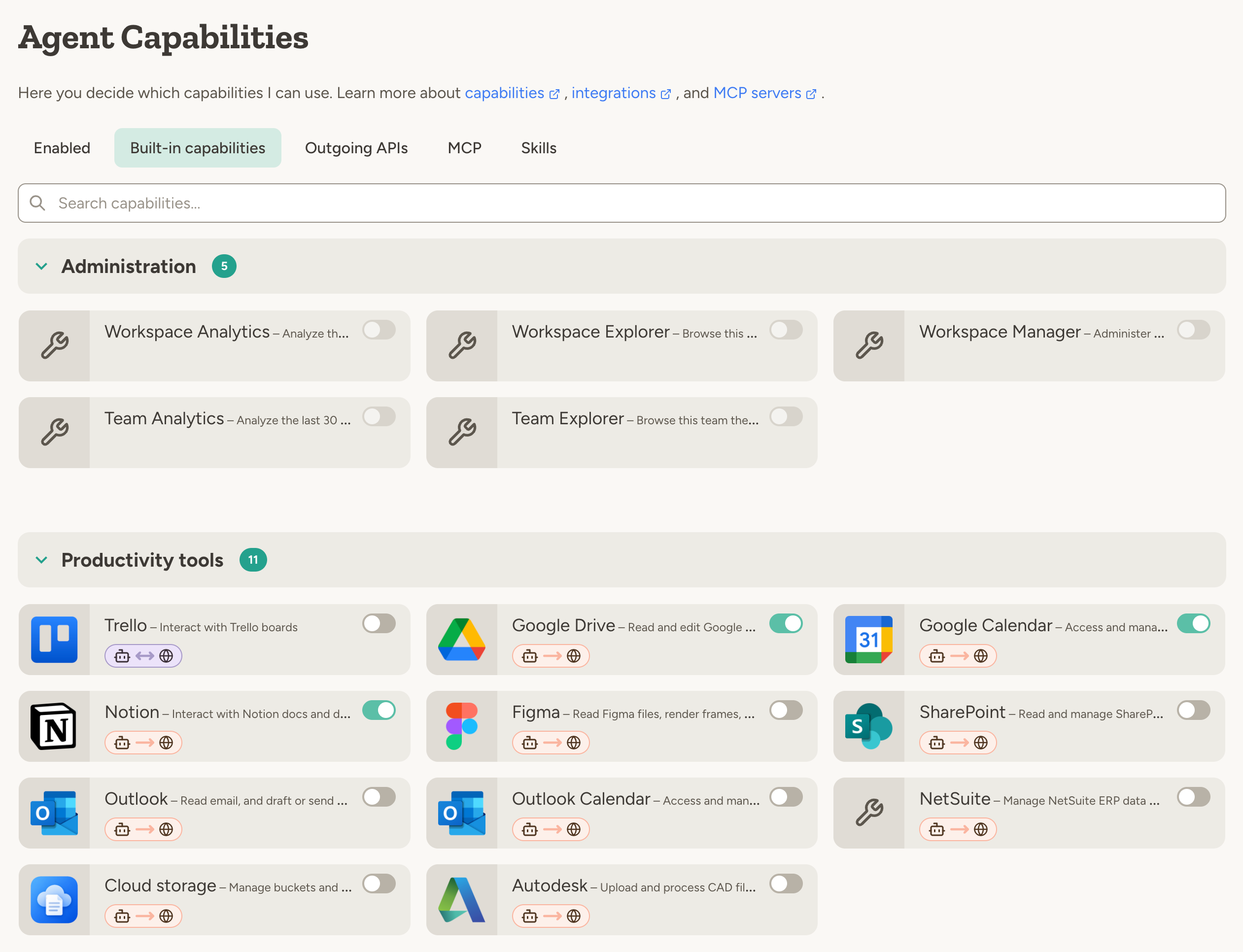Open the integrations documentation link
This screenshot has height=952, width=1243.
[x=621, y=93]
